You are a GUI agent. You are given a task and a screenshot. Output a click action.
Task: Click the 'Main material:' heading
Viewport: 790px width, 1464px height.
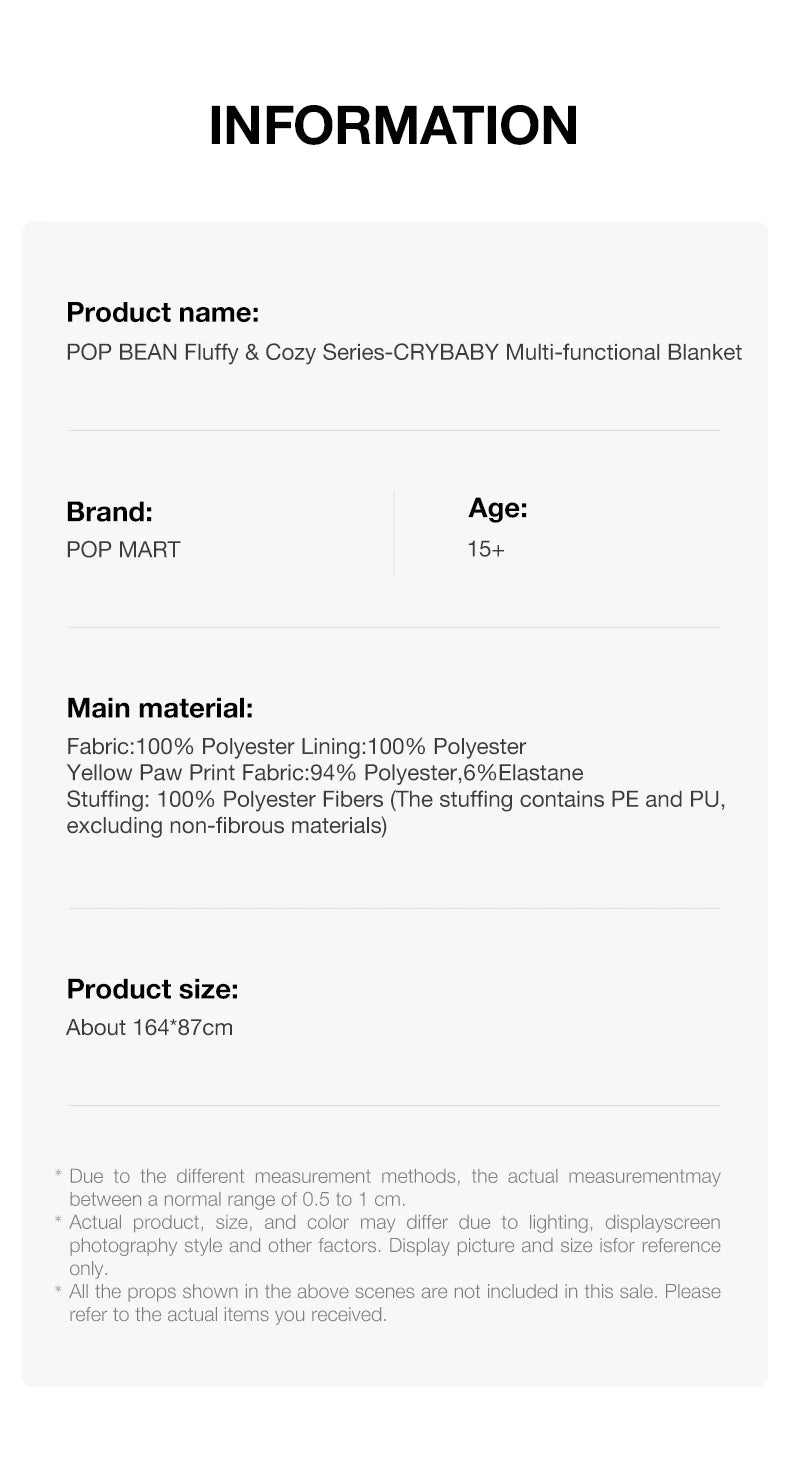click(160, 709)
